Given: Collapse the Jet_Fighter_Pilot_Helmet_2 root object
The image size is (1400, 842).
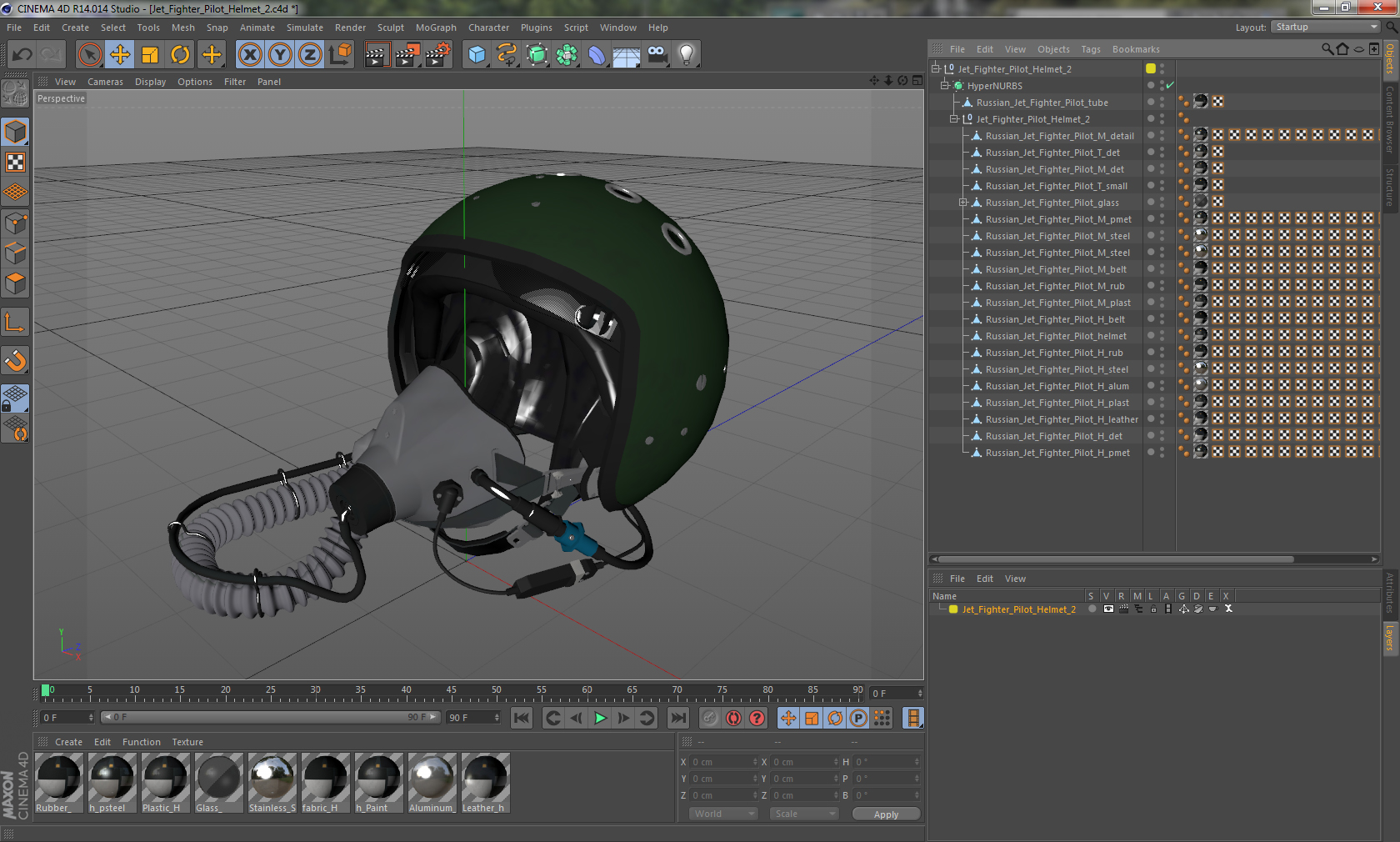Looking at the screenshot, I should [x=936, y=69].
